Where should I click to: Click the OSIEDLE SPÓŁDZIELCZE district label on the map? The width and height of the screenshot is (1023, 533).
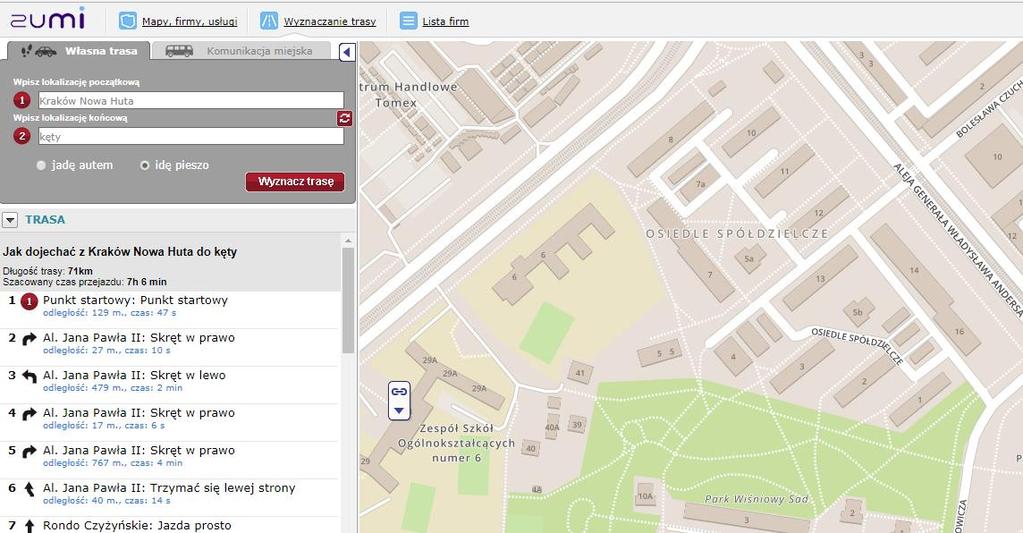737,234
